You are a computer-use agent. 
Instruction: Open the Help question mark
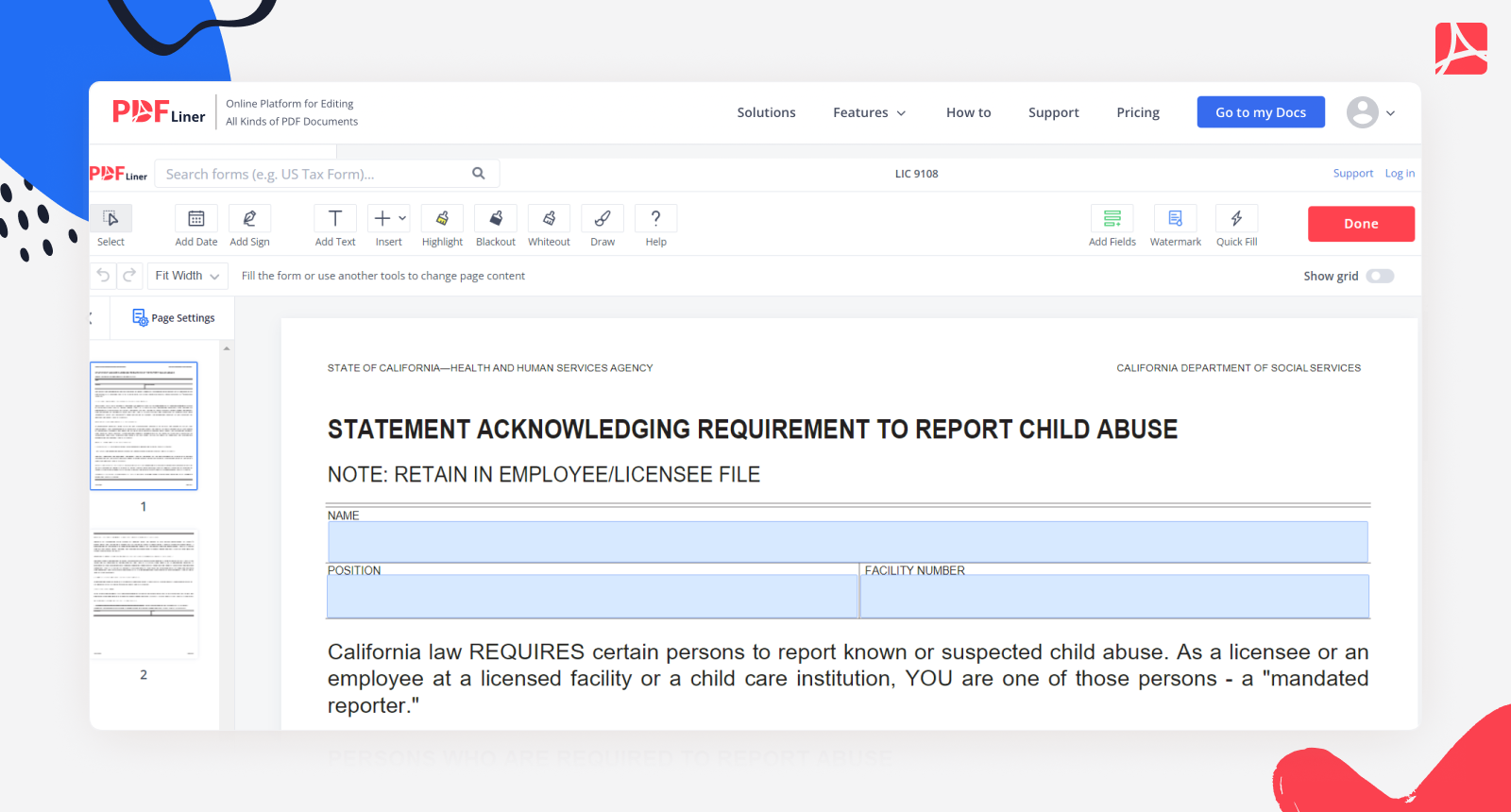[656, 218]
